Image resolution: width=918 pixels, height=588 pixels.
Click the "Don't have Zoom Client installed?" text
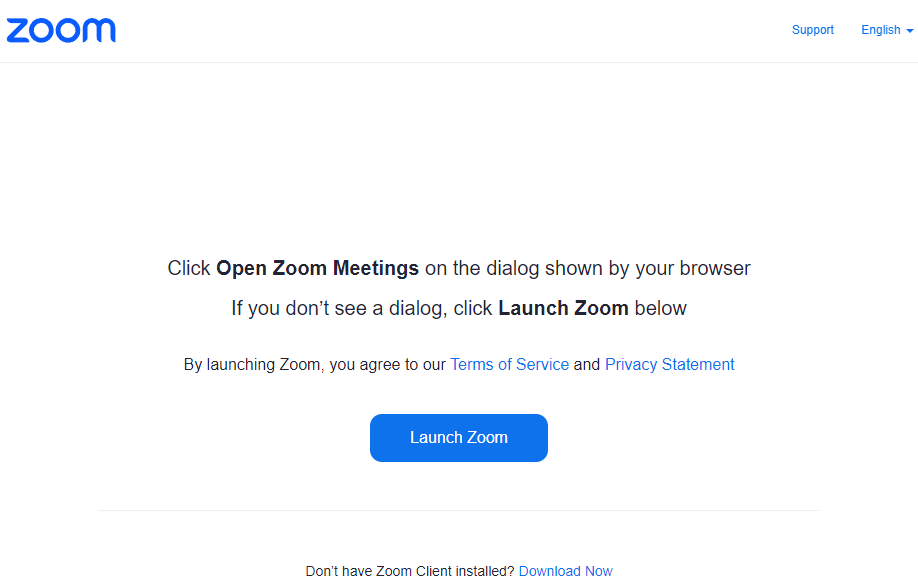410,571
